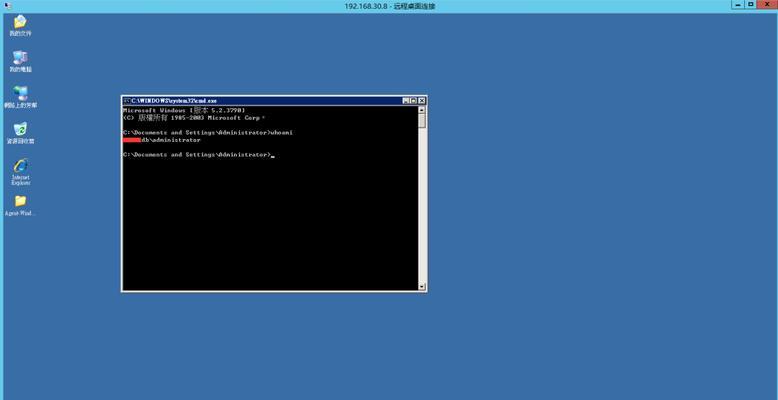
Task: Click the cmd window scrollbar thumb
Action: coord(422,121)
